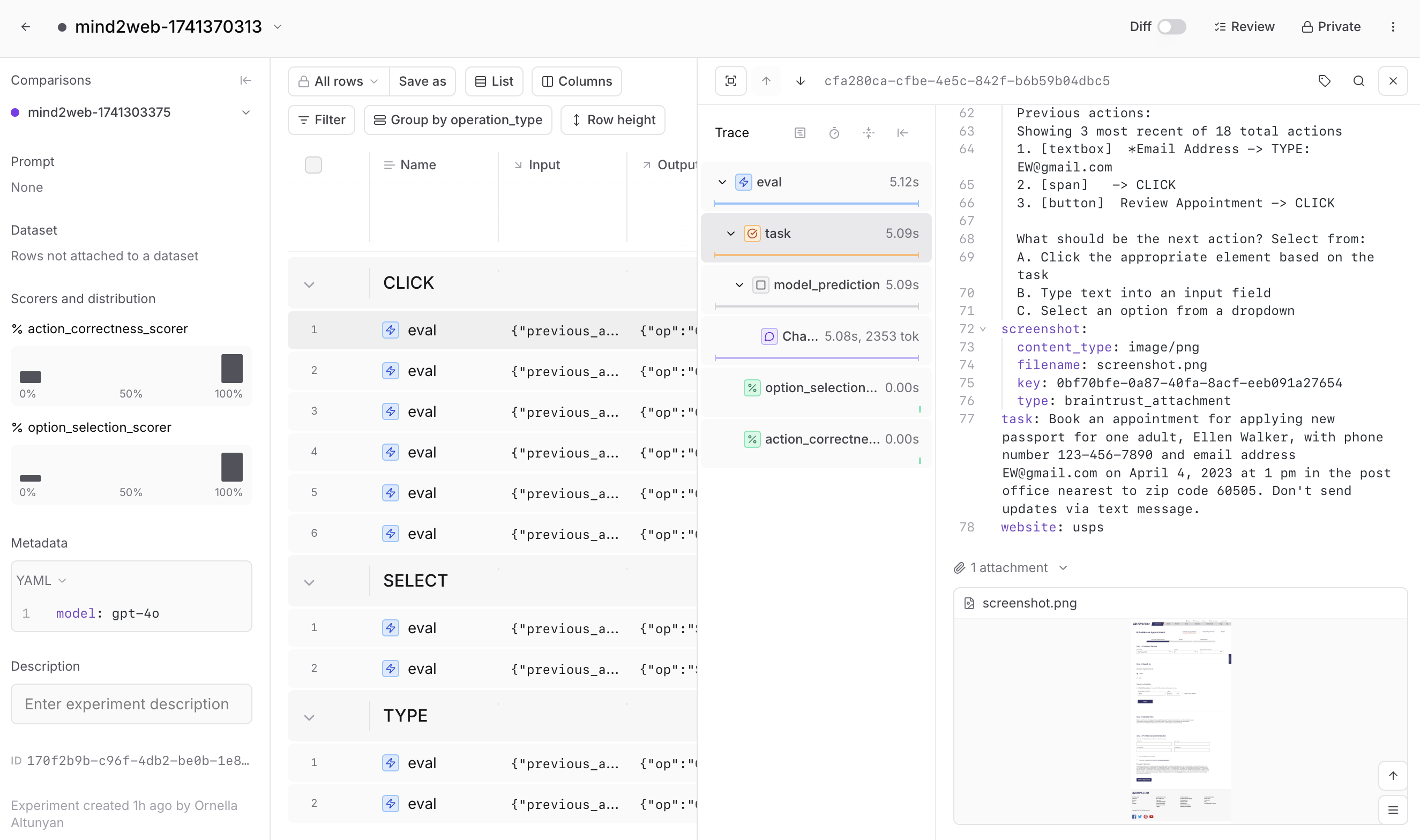Open the All rows view dropdown
1420x840 pixels.
coord(338,81)
